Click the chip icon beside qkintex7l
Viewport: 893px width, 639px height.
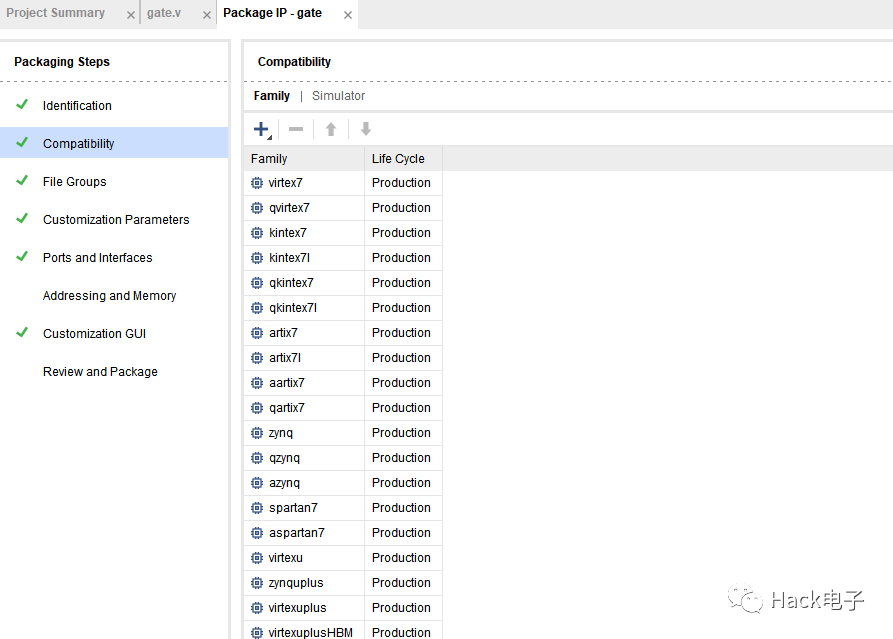pos(257,308)
